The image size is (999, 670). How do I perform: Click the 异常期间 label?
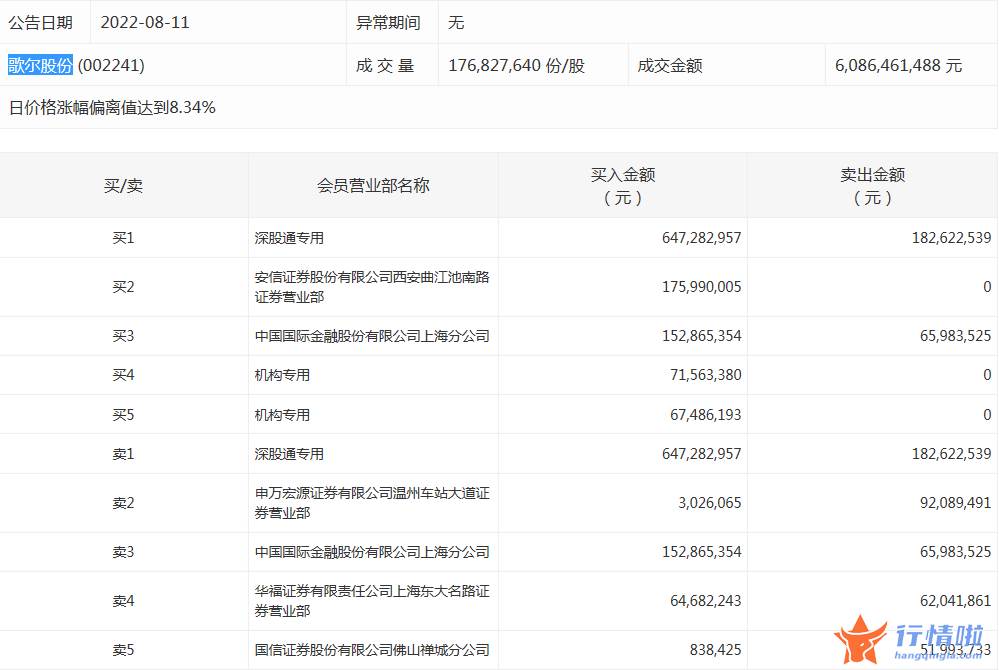click(388, 22)
